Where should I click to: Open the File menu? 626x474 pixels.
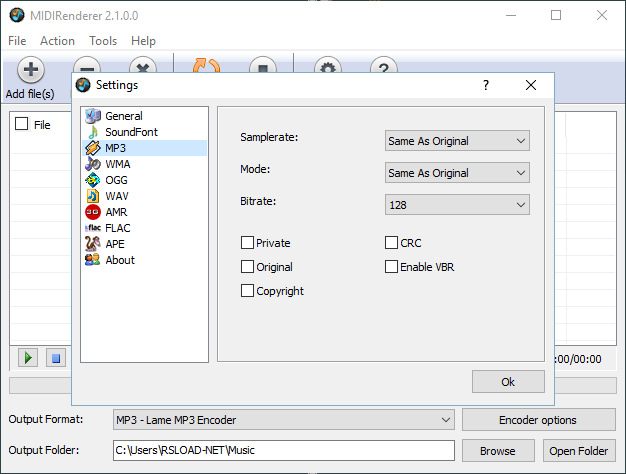point(17,41)
